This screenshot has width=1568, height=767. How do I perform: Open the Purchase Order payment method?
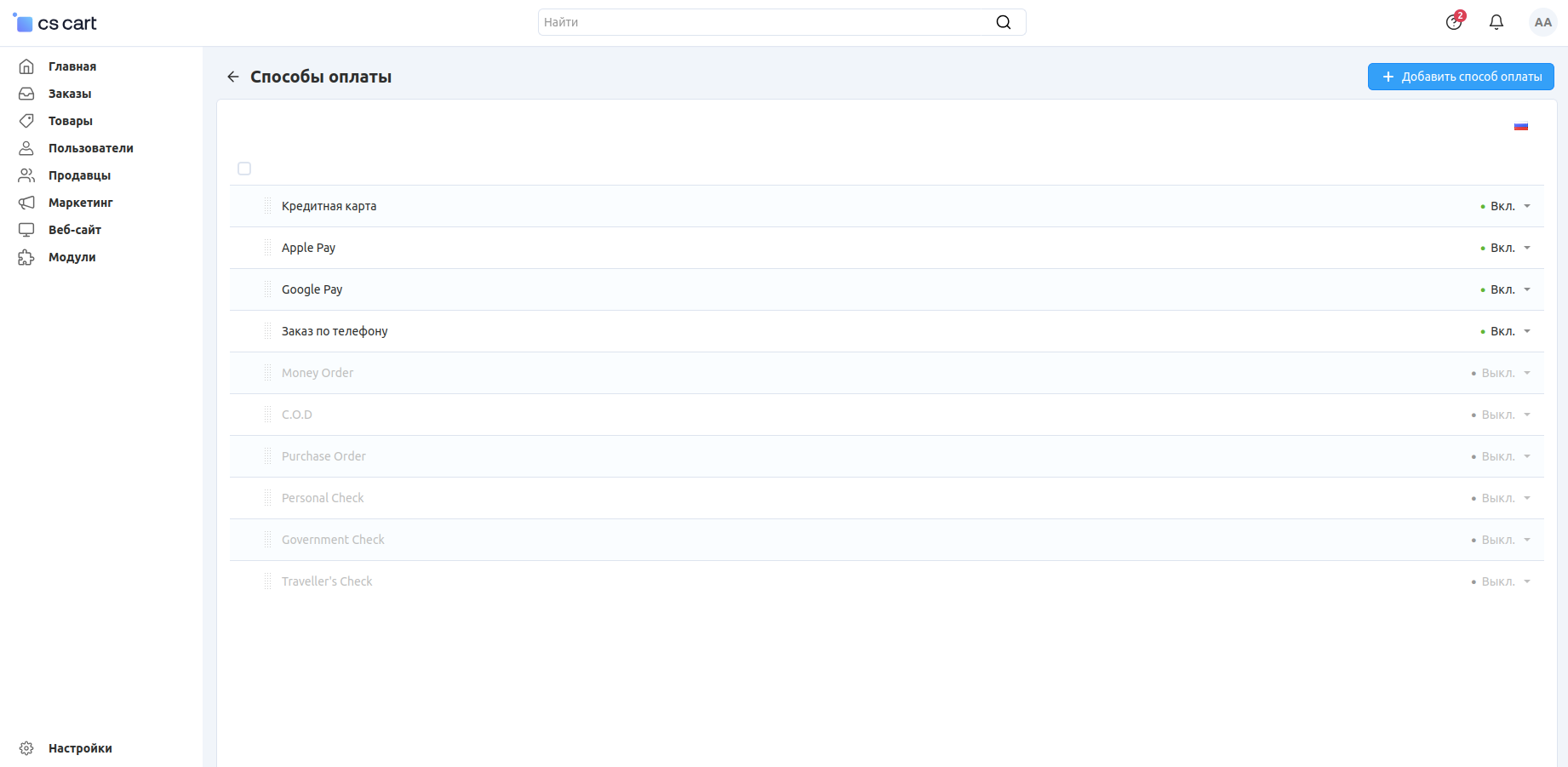click(323, 456)
